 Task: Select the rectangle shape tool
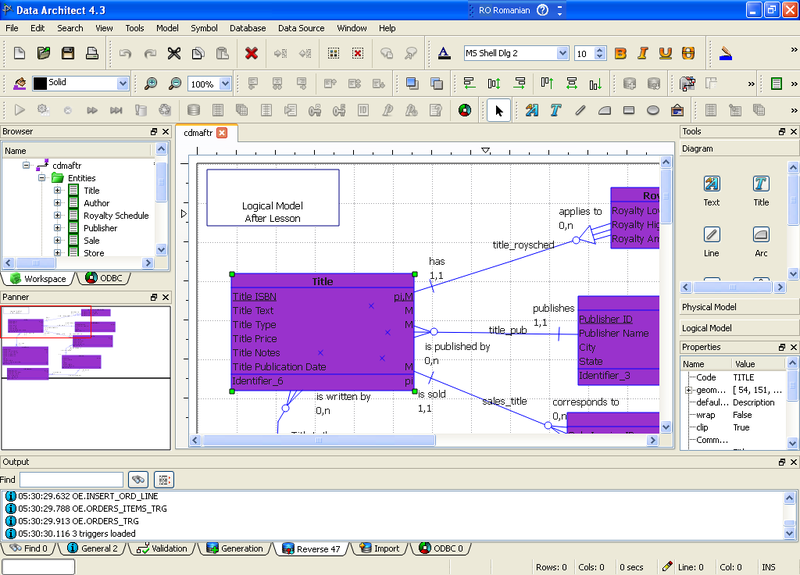pyautogui.click(x=629, y=110)
